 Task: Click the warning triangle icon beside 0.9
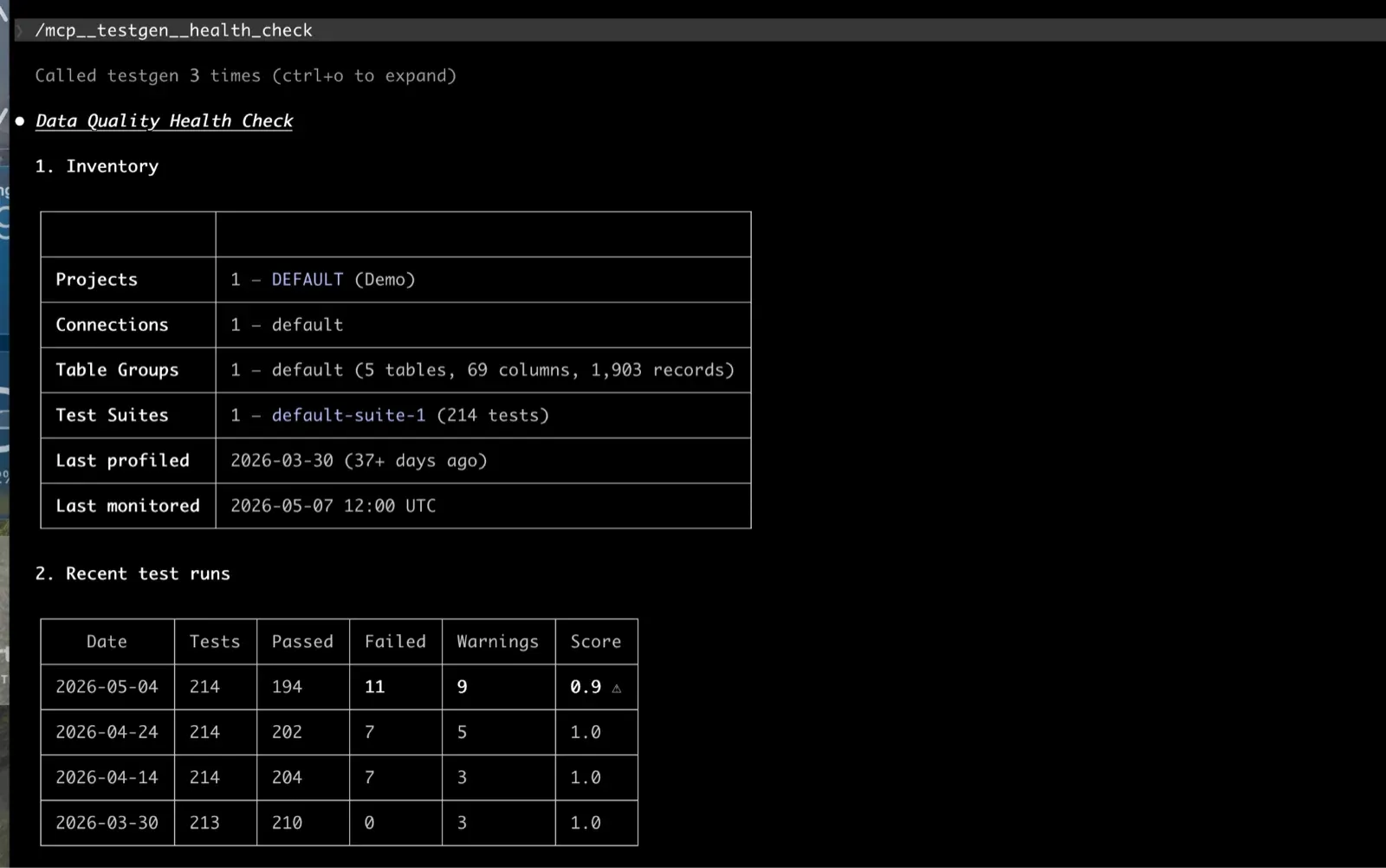pos(617,689)
